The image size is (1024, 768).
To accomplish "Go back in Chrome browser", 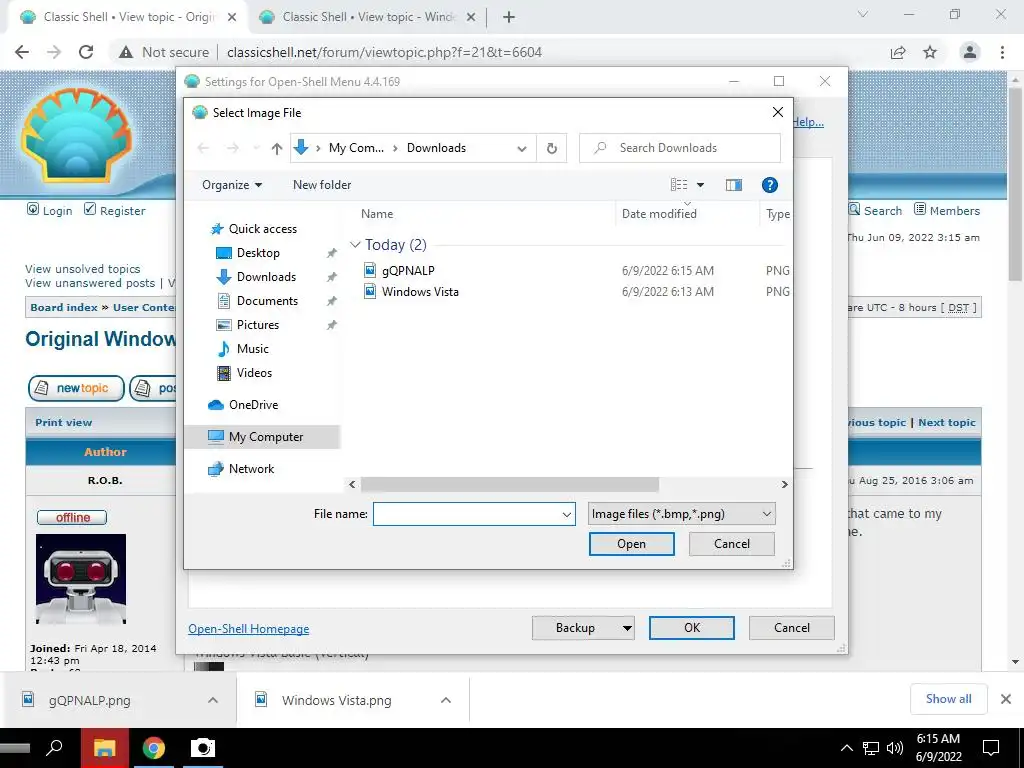I will coord(22,52).
